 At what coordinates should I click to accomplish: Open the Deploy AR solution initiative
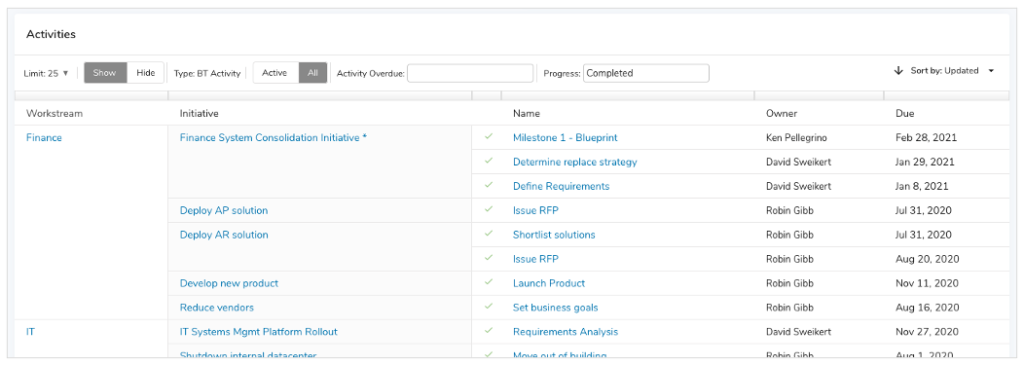coord(224,234)
